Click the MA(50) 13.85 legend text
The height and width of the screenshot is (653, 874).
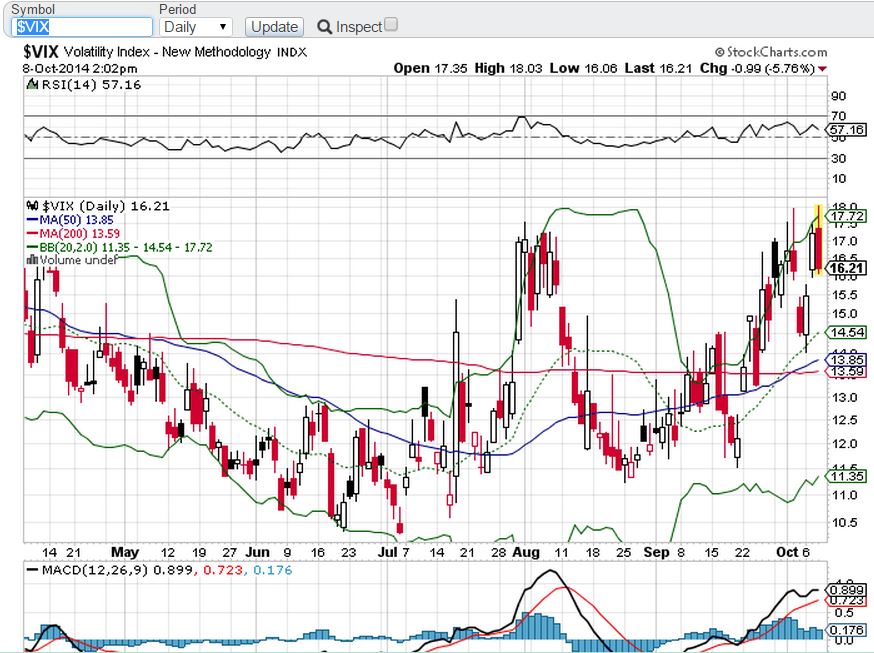click(x=76, y=220)
